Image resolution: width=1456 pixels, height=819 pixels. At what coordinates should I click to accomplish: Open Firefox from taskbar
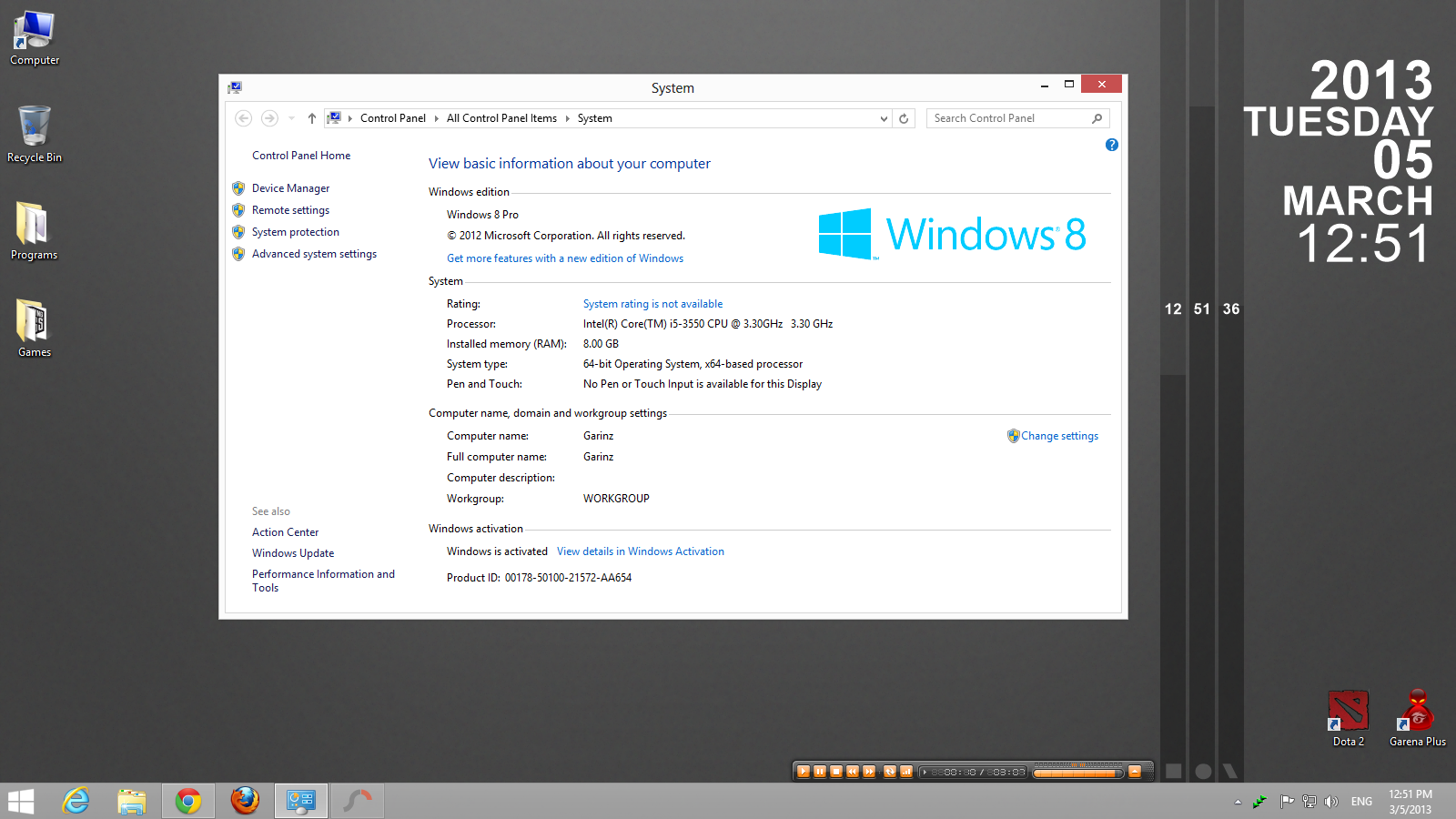tap(244, 801)
